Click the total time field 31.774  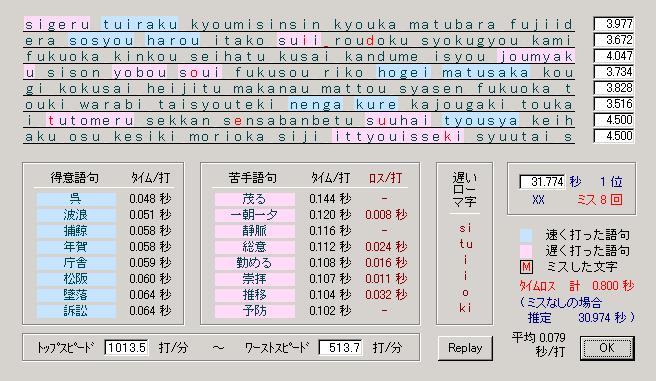(x=542, y=182)
